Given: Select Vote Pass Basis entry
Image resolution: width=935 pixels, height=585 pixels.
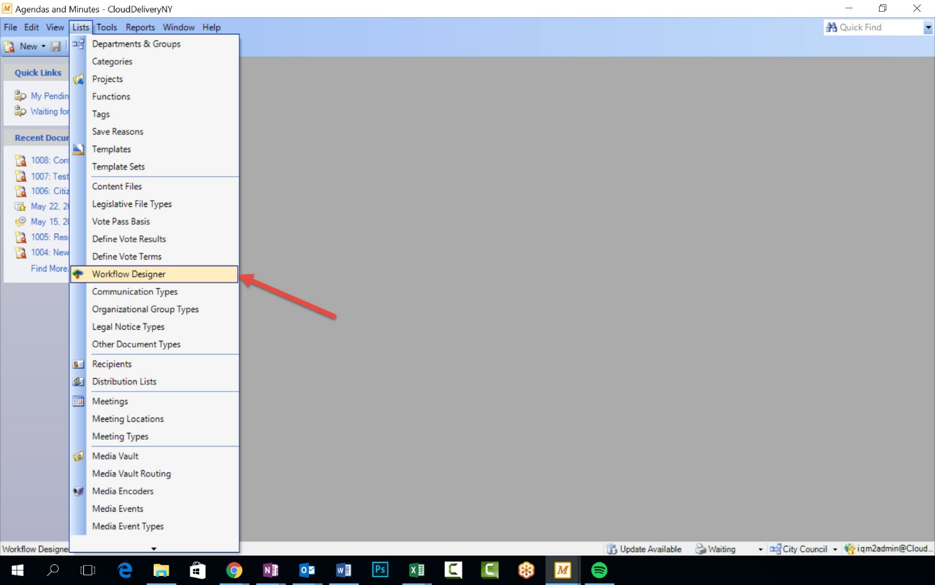Looking at the screenshot, I should (154, 222).
